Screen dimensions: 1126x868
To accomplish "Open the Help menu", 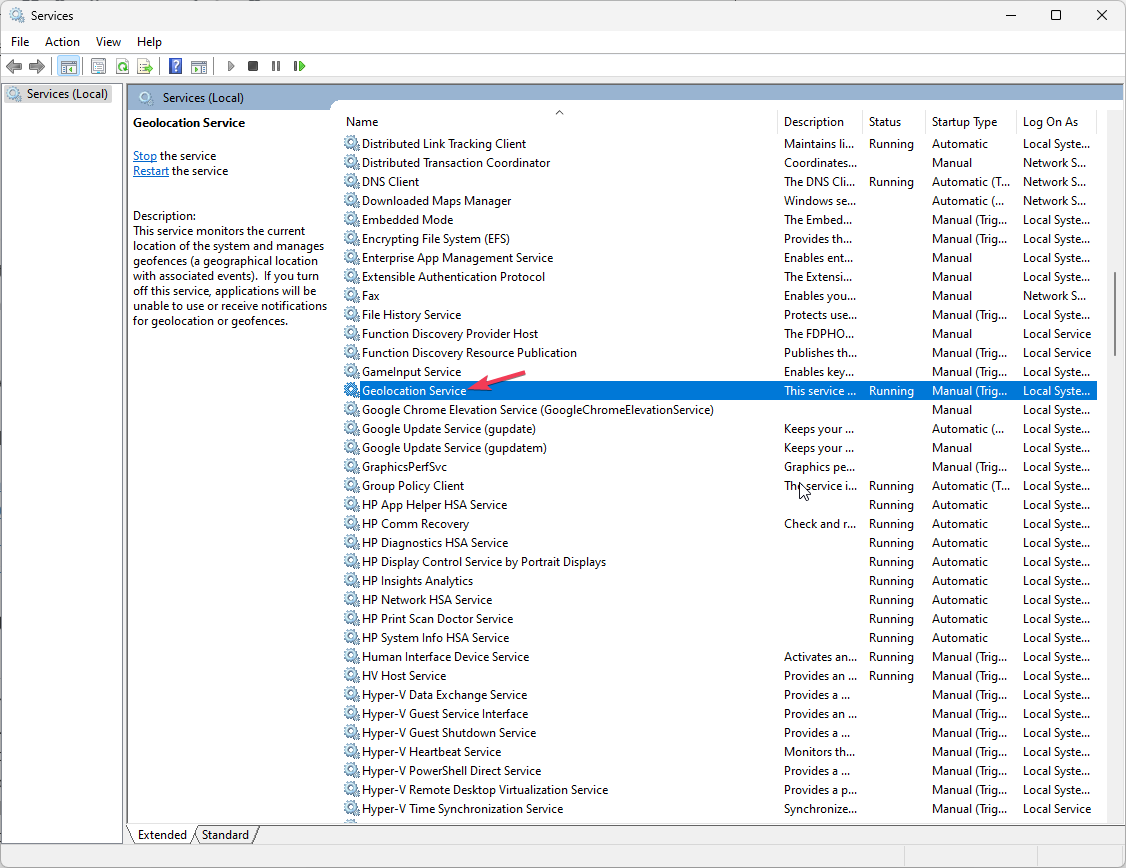I will [x=149, y=42].
